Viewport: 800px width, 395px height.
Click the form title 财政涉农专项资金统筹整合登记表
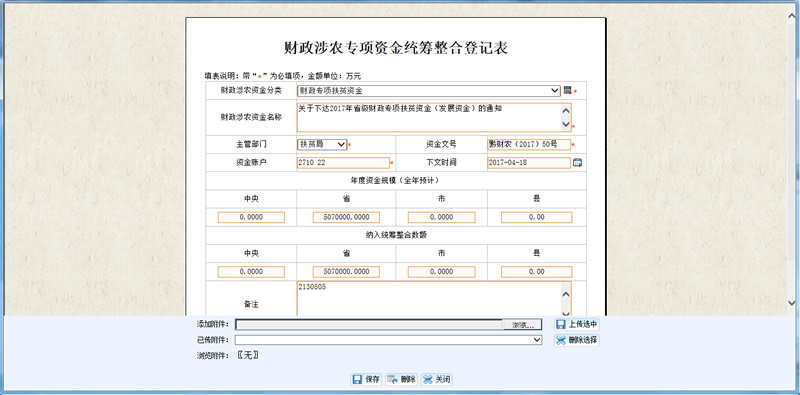(396, 47)
